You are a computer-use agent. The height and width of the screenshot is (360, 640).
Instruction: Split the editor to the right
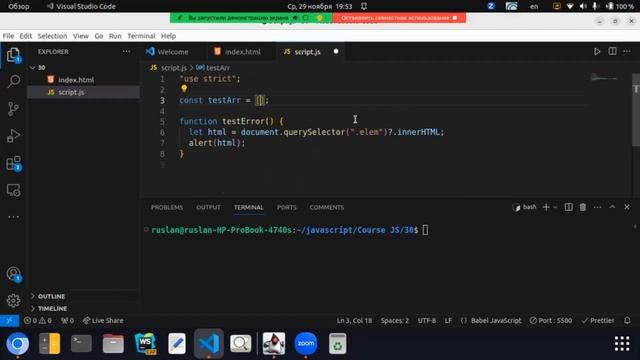tap(612, 51)
